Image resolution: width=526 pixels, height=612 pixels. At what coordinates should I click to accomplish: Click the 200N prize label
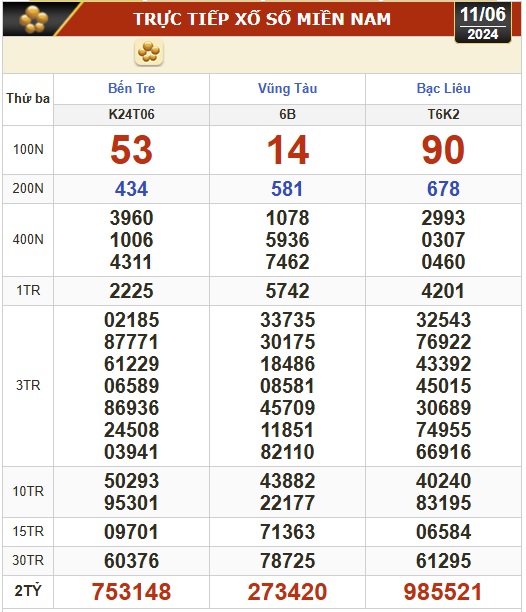(x=28, y=189)
